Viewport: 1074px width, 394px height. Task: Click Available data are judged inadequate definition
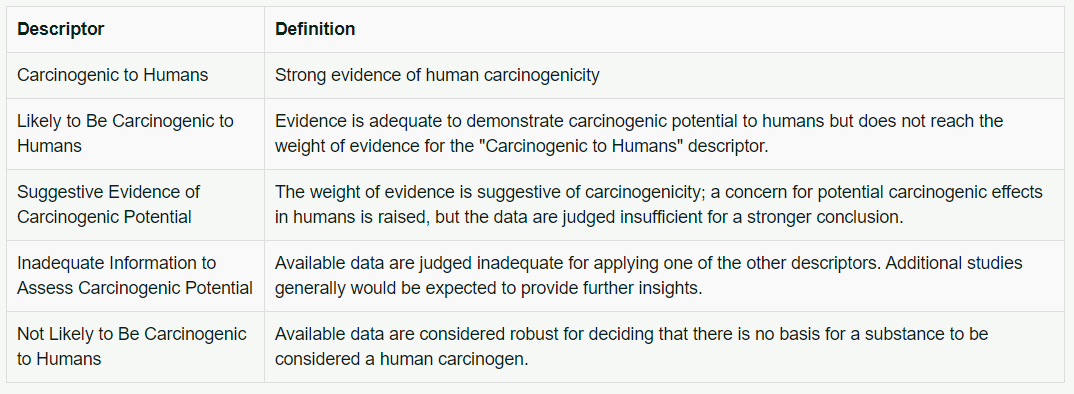(649, 275)
